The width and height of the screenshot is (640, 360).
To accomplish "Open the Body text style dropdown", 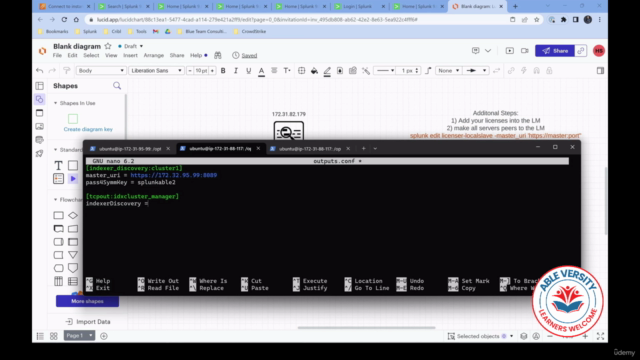I will tap(101, 71).
